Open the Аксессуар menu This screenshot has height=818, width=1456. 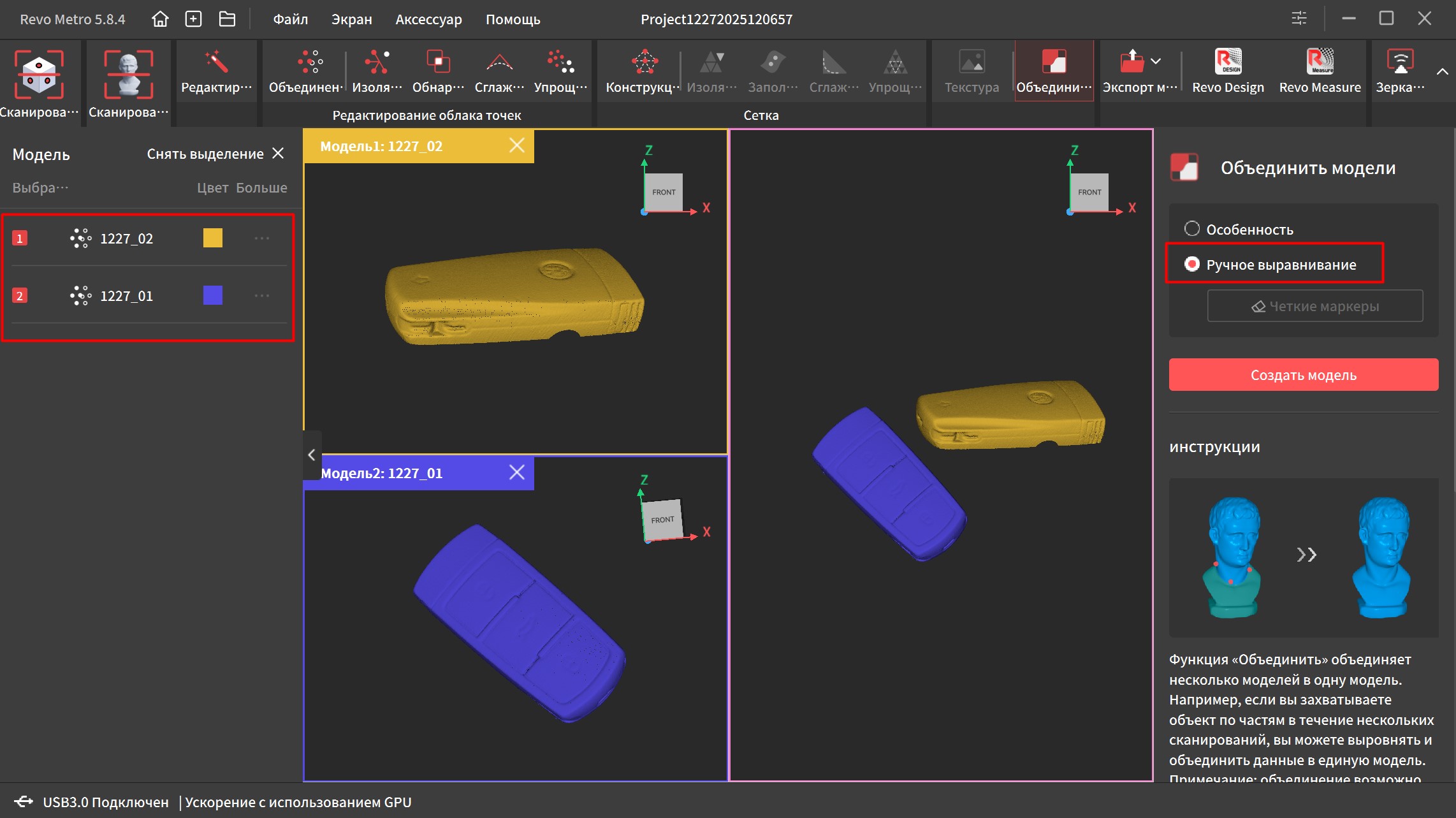[x=428, y=19]
